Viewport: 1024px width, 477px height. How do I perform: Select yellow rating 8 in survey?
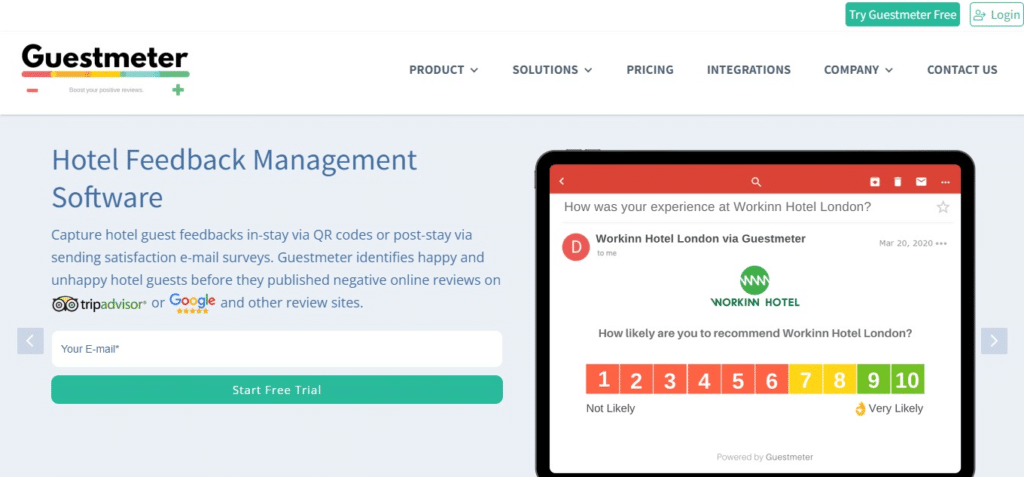pos(840,379)
